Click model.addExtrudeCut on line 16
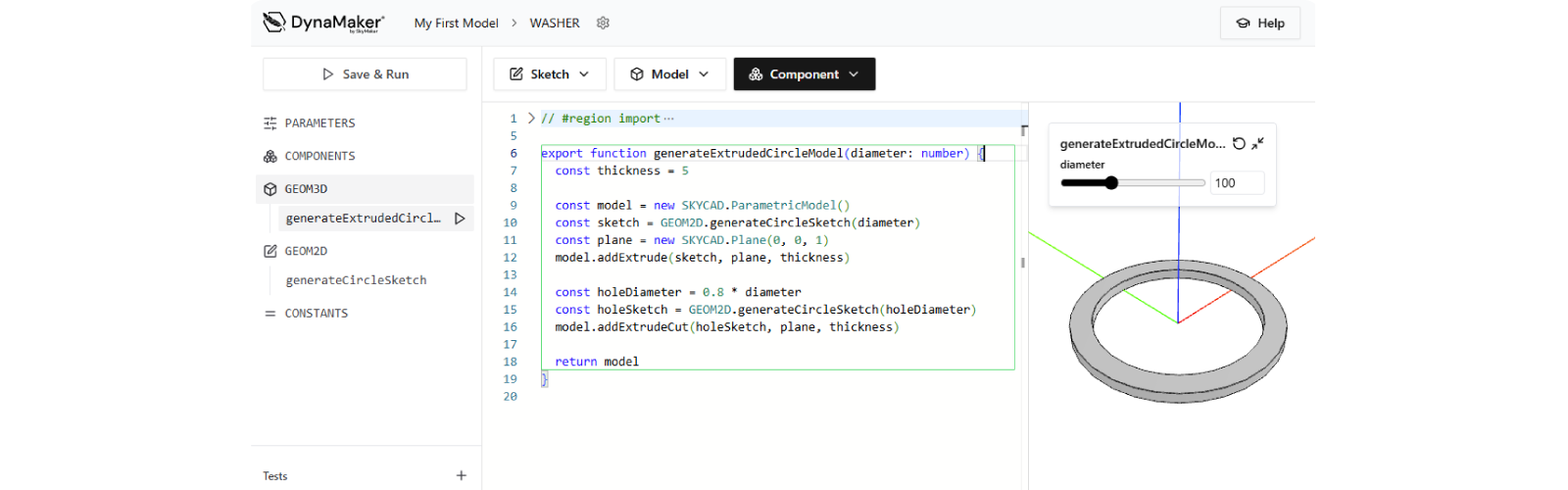 point(621,327)
